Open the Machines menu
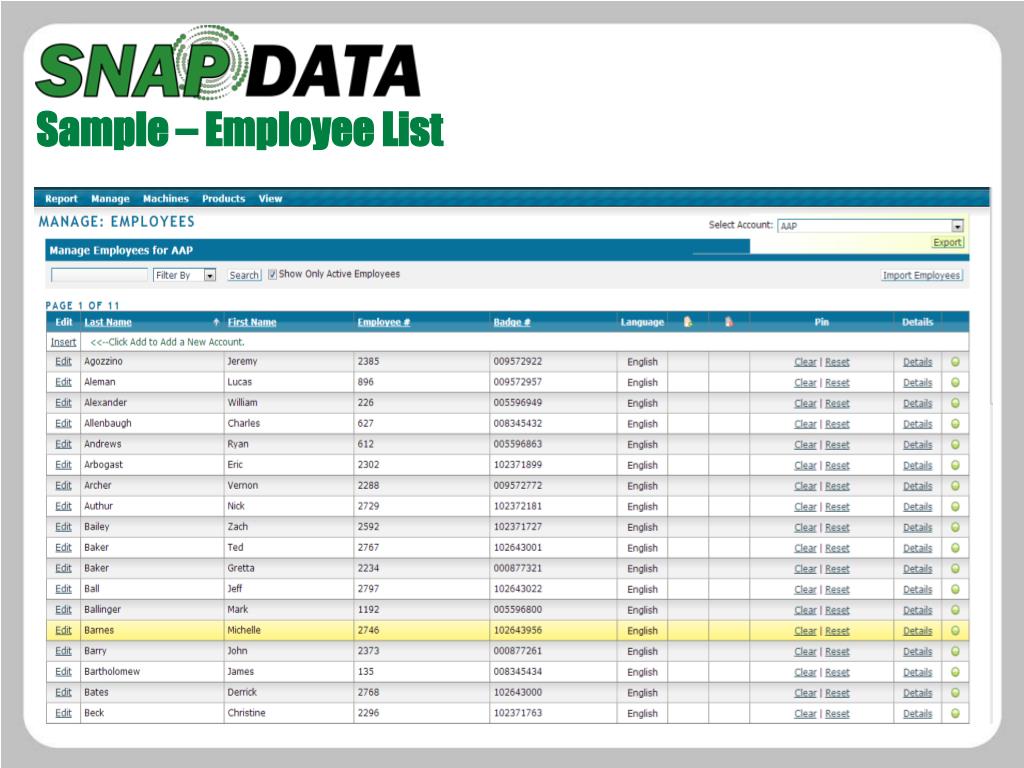Image resolution: width=1024 pixels, height=768 pixels. [x=166, y=199]
